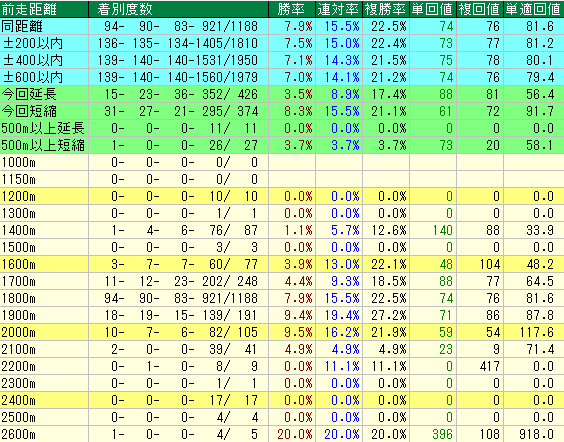Click the 連対率 column header

tap(339, 9)
